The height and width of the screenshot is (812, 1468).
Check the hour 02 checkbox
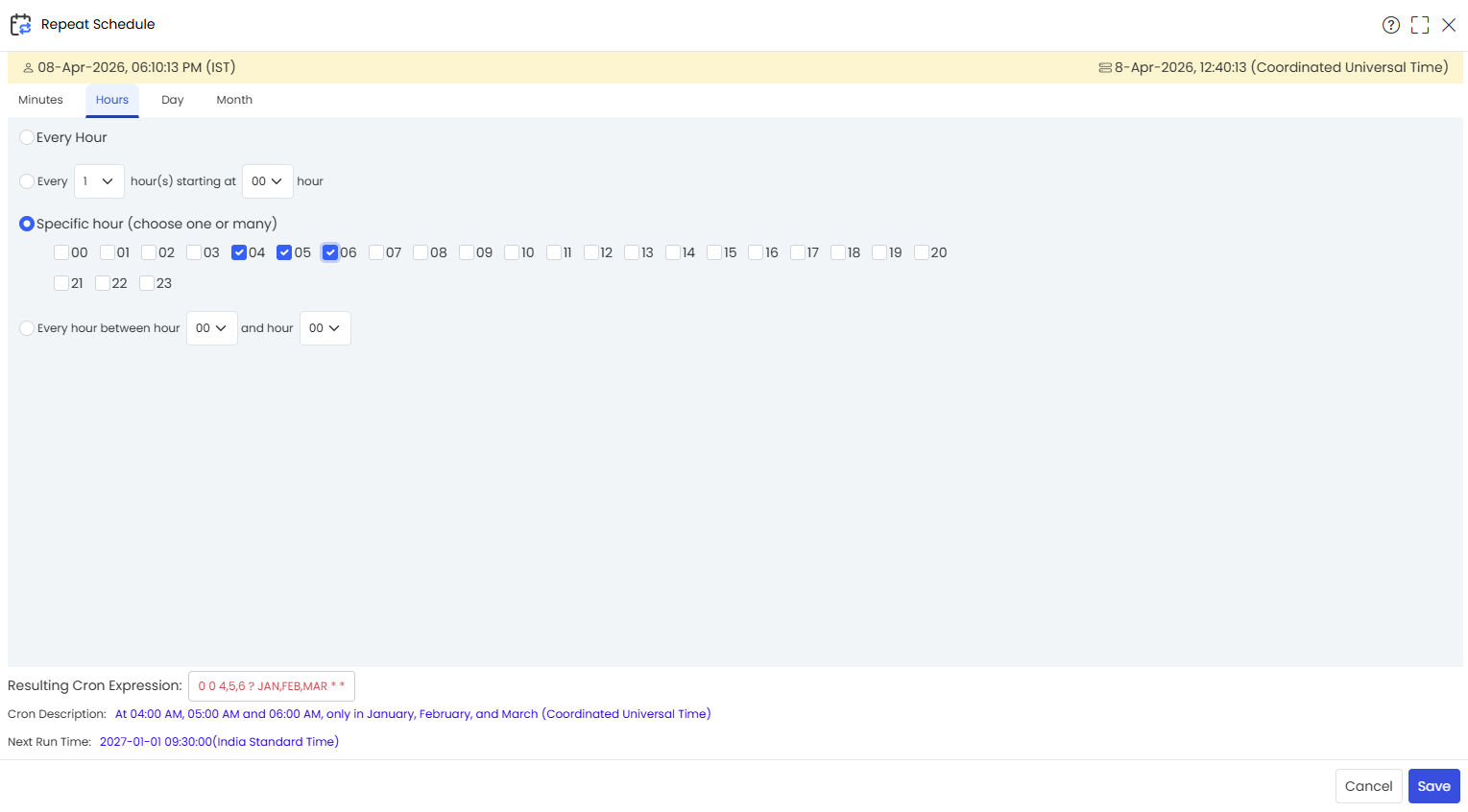click(149, 252)
